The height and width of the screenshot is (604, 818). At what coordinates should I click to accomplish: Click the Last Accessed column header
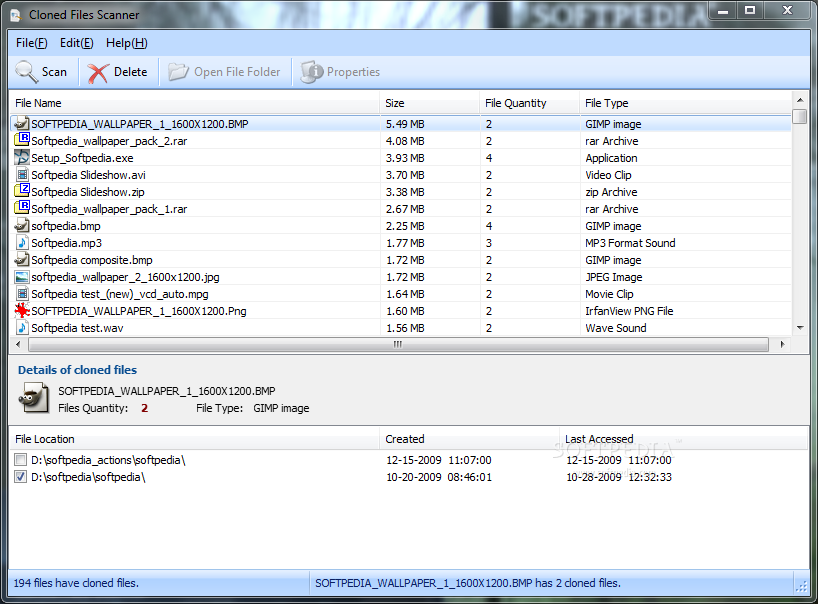(x=683, y=439)
